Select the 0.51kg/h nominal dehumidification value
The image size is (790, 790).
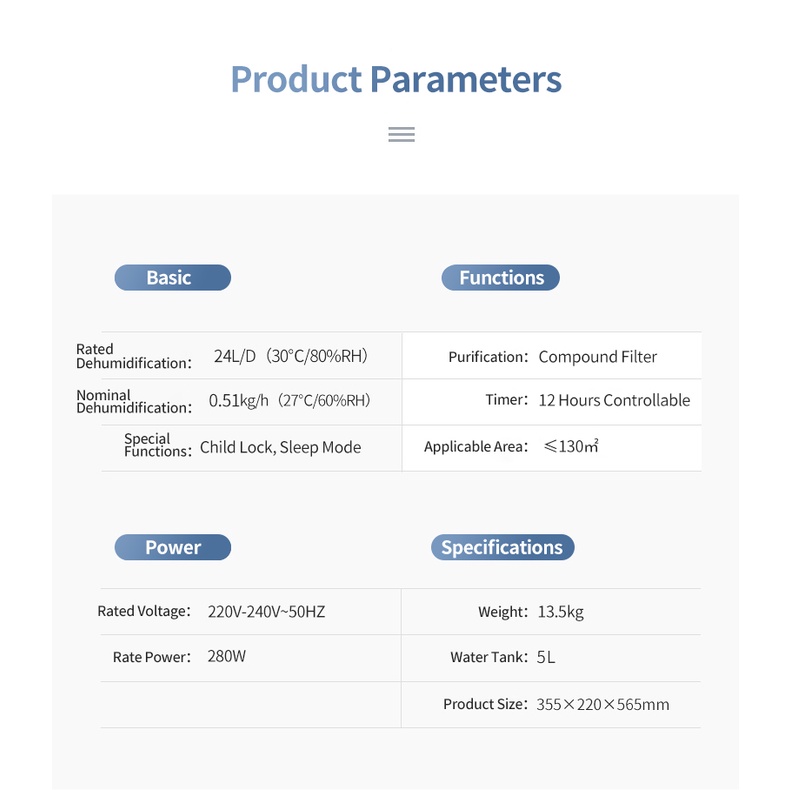(290, 401)
